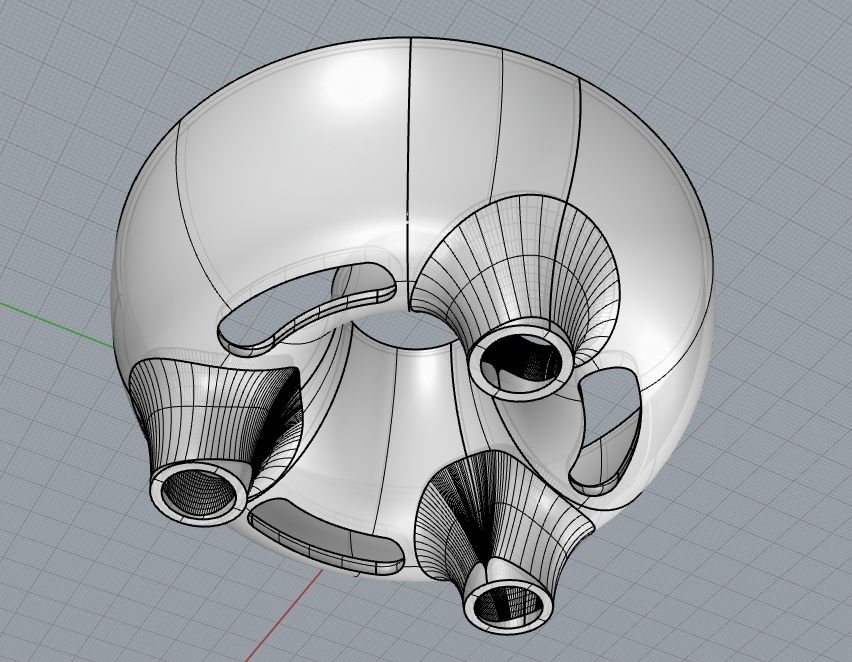The image size is (852, 662).
Task: Select the central hole of the torus
Action: coord(405,328)
